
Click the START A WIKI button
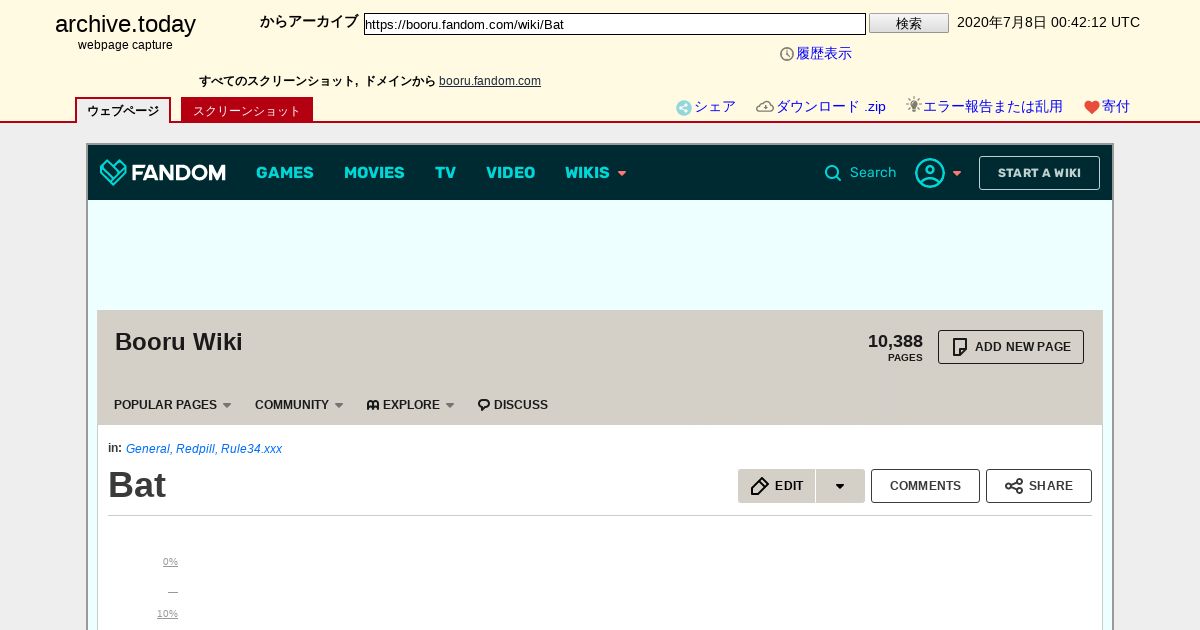click(x=1039, y=173)
